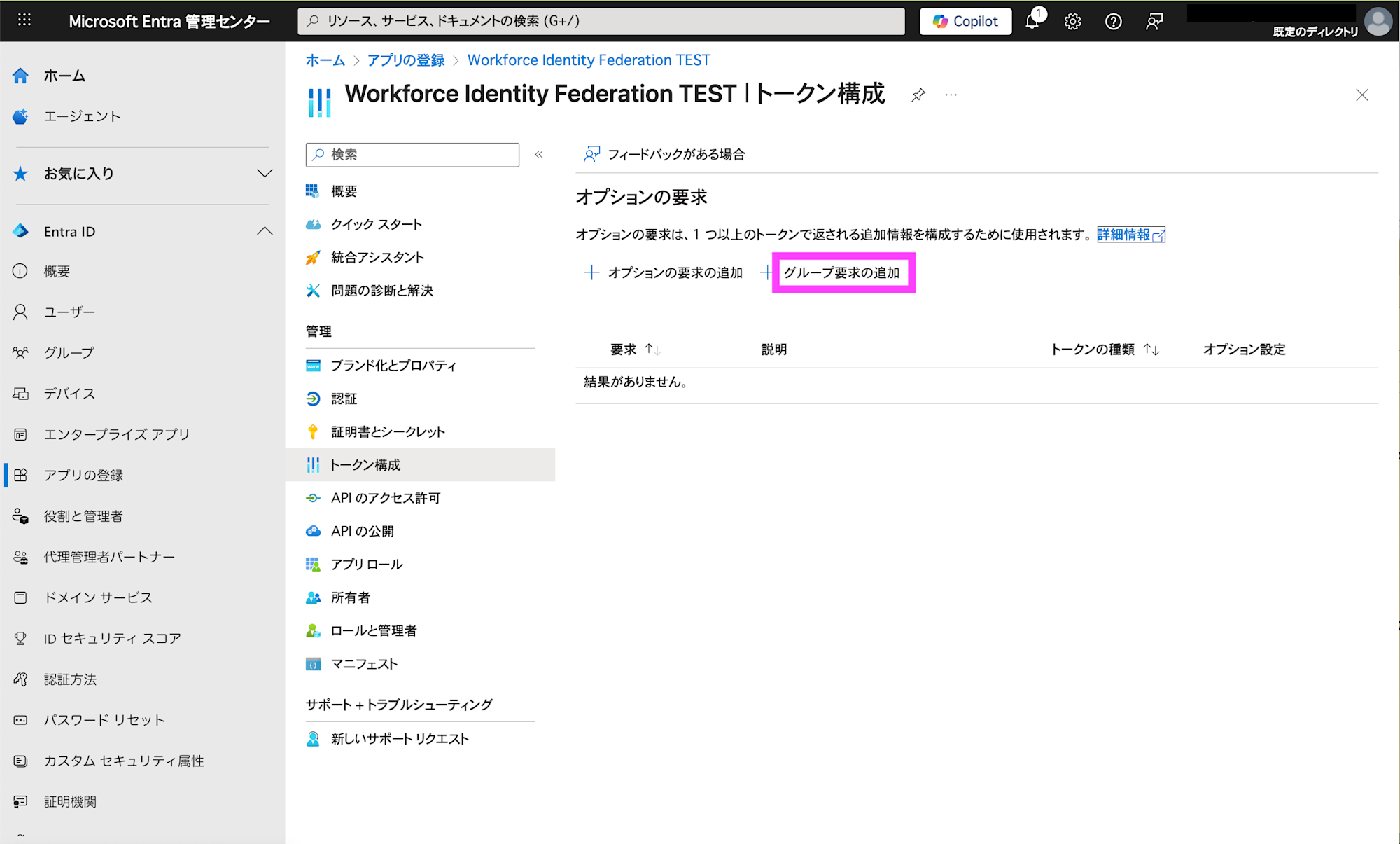Screen dimensions: 1400x844
Task: Open 統合アシスタント rocket item
Action: [x=377, y=257]
